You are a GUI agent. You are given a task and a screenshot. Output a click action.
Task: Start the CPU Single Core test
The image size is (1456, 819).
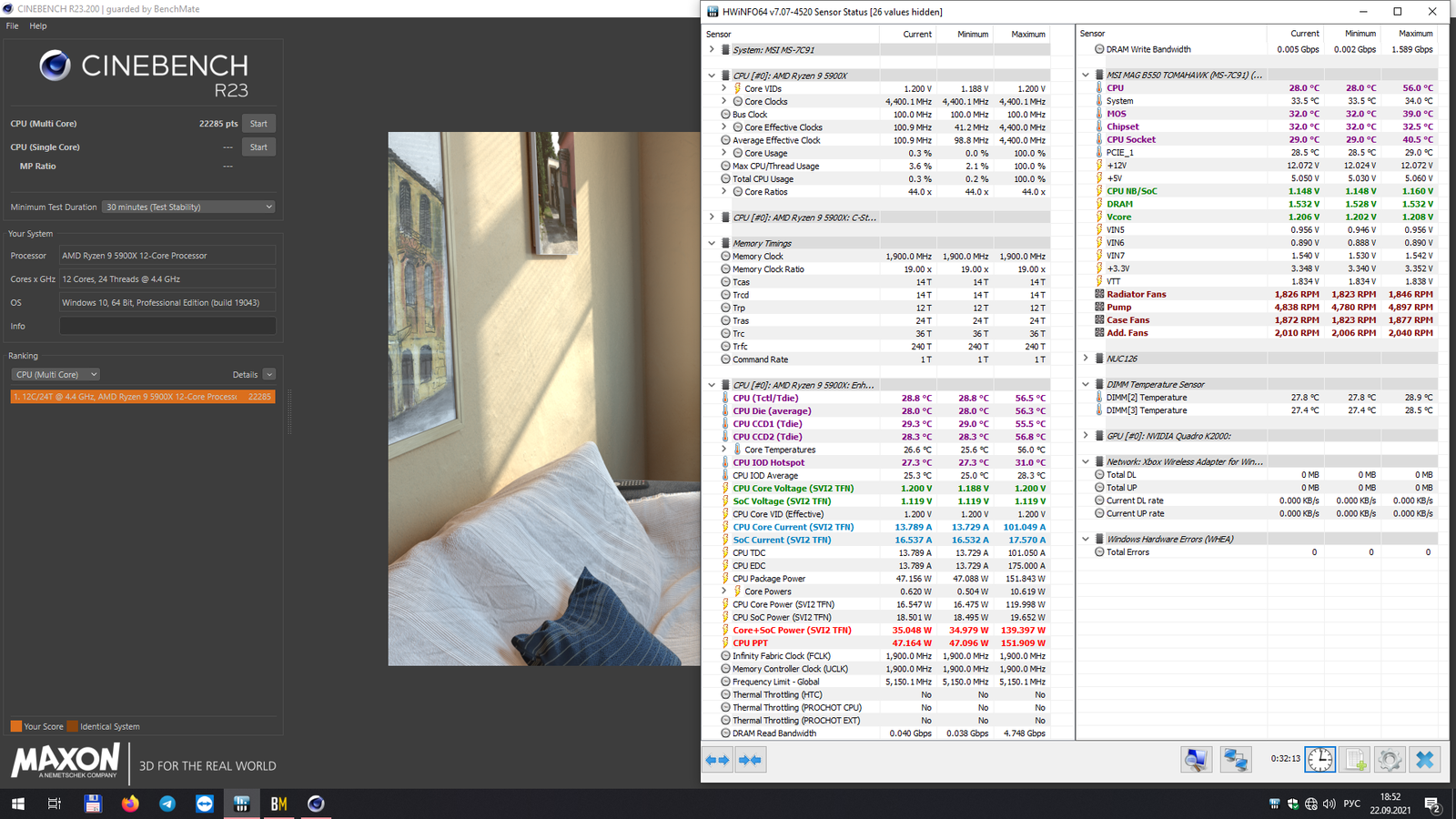coord(258,147)
